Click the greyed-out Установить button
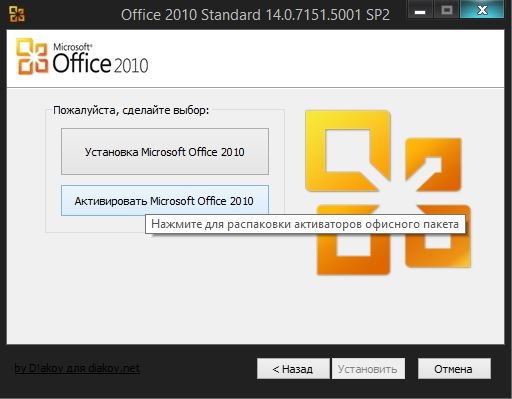 [x=368, y=369]
